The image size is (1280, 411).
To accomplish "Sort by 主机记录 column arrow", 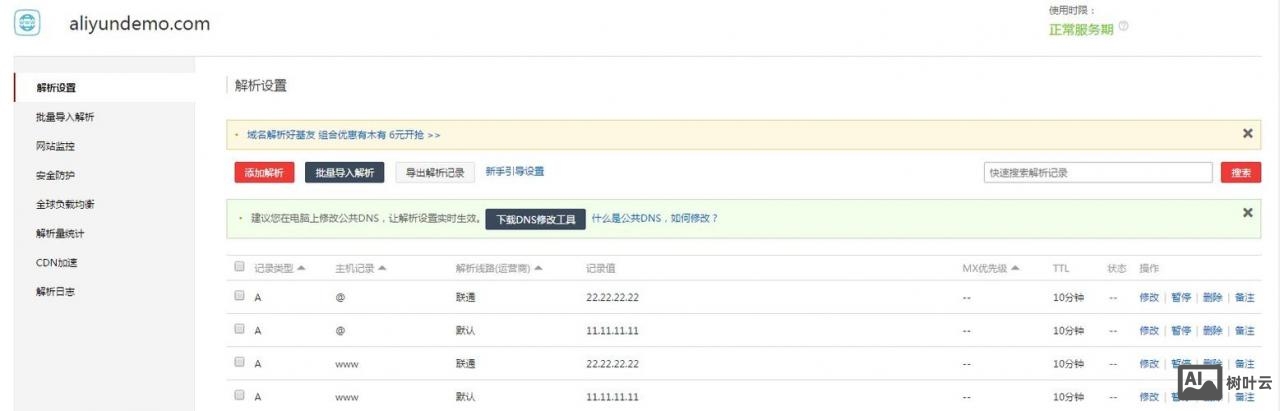I will click(x=382, y=268).
